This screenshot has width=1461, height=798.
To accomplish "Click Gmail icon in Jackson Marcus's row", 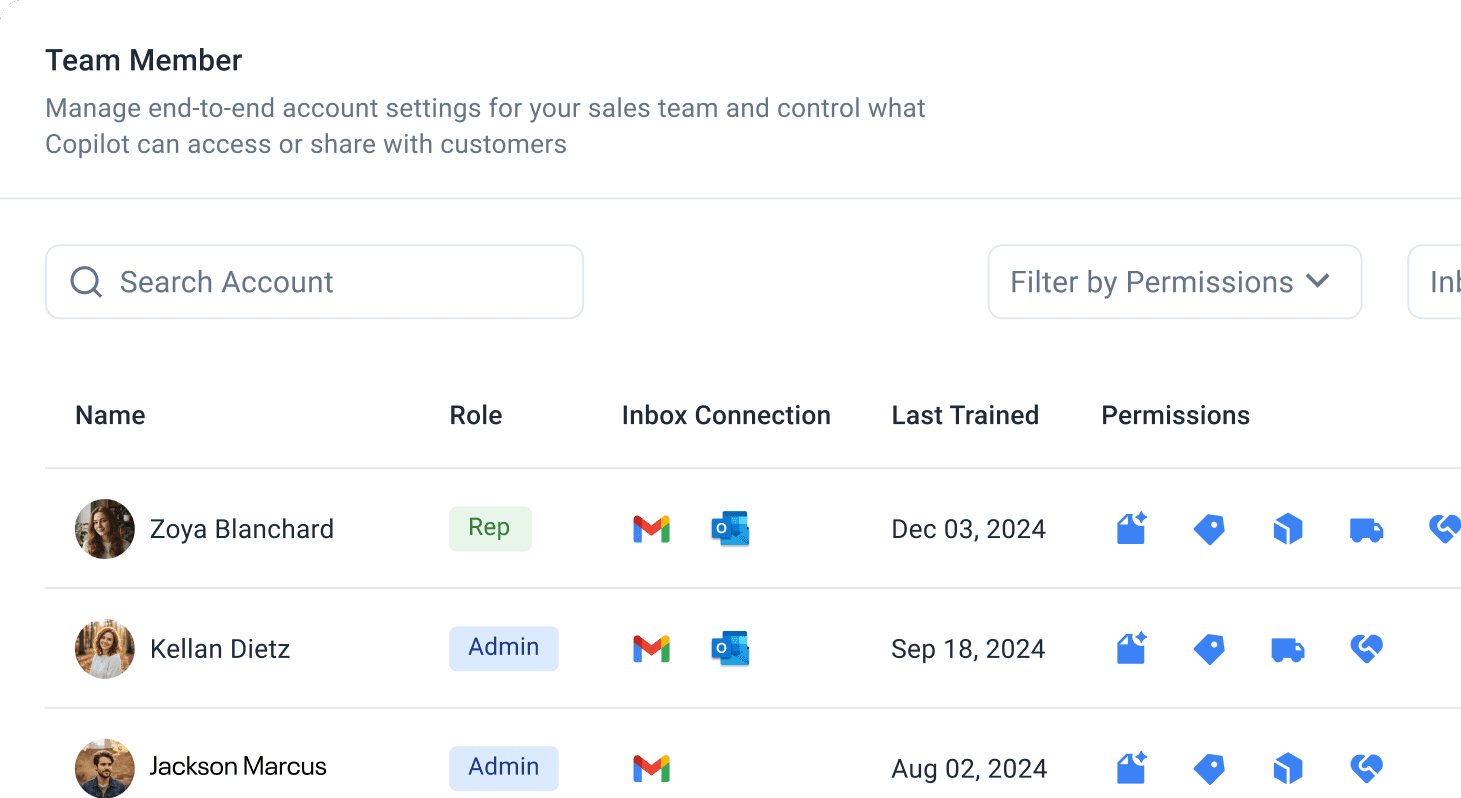I will click(x=651, y=768).
